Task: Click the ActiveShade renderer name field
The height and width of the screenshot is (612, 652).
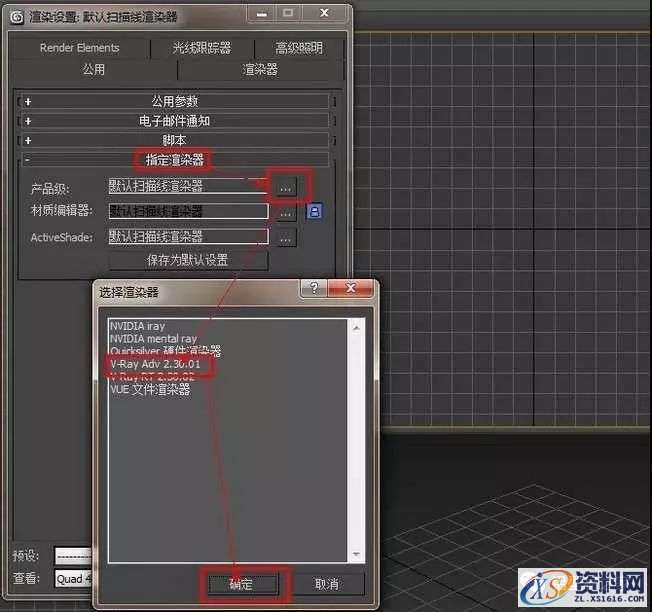Action: click(x=188, y=236)
